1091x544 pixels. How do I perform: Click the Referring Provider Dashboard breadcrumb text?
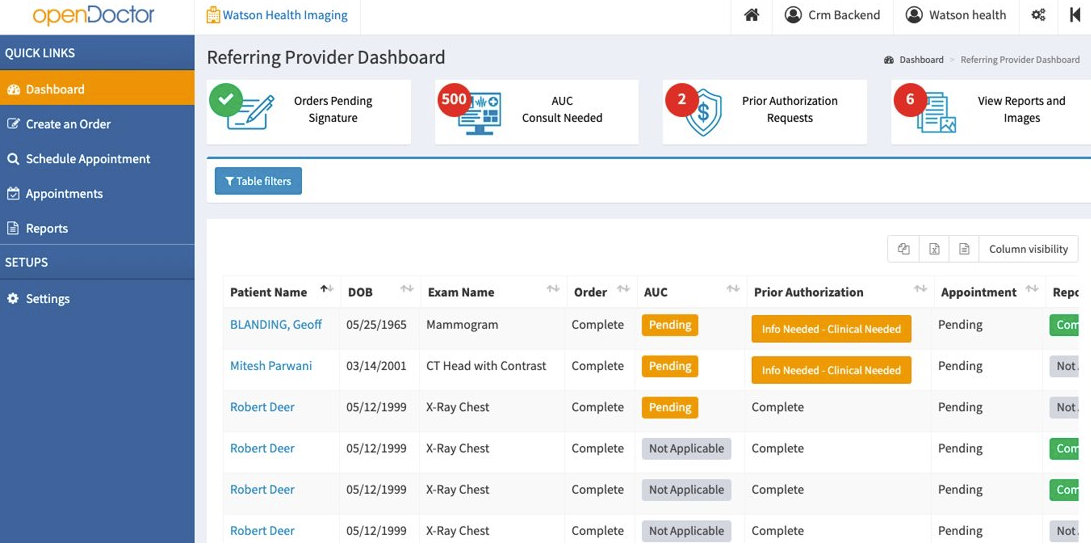(1020, 60)
